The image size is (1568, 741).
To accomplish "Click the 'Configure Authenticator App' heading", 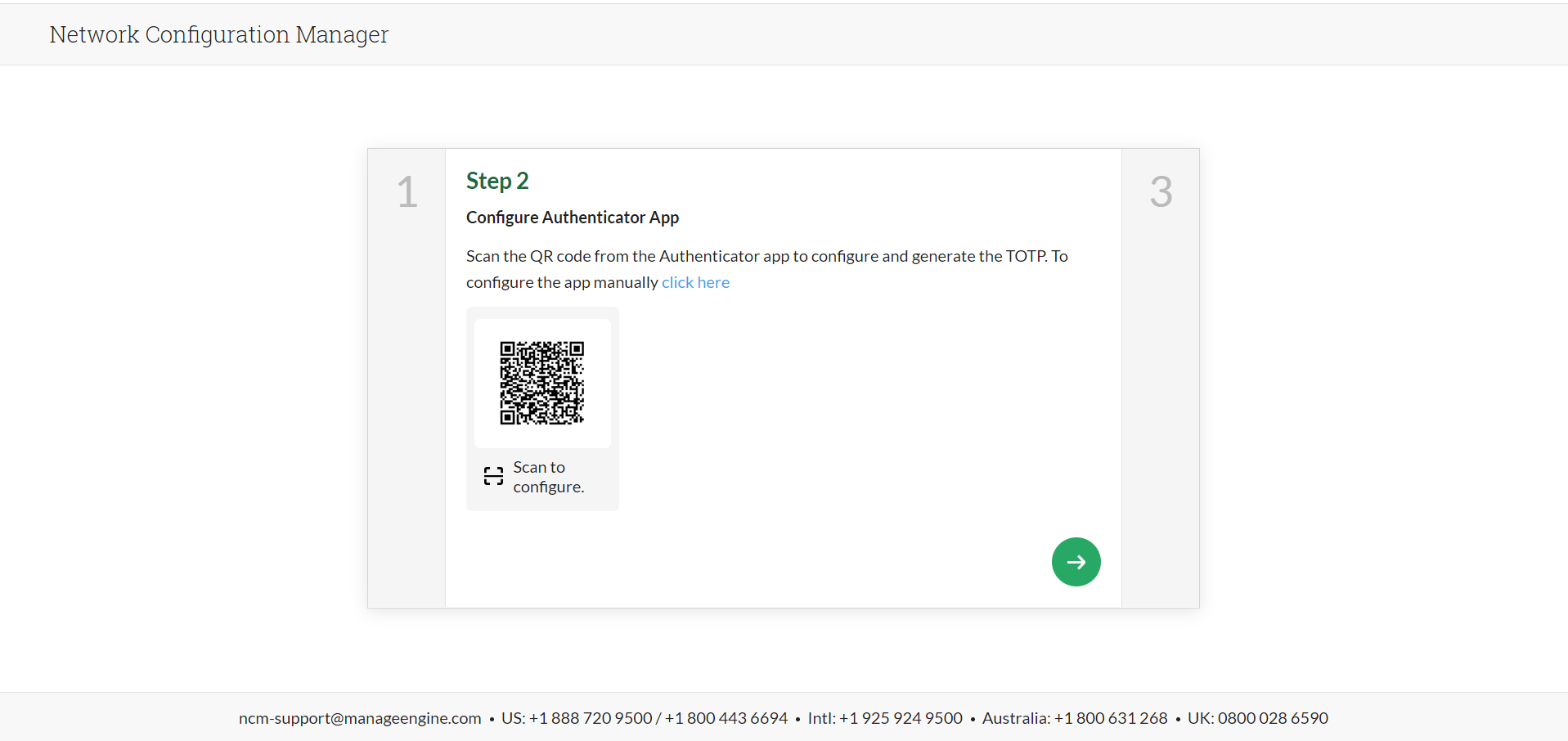I will pyautogui.click(x=573, y=218).
